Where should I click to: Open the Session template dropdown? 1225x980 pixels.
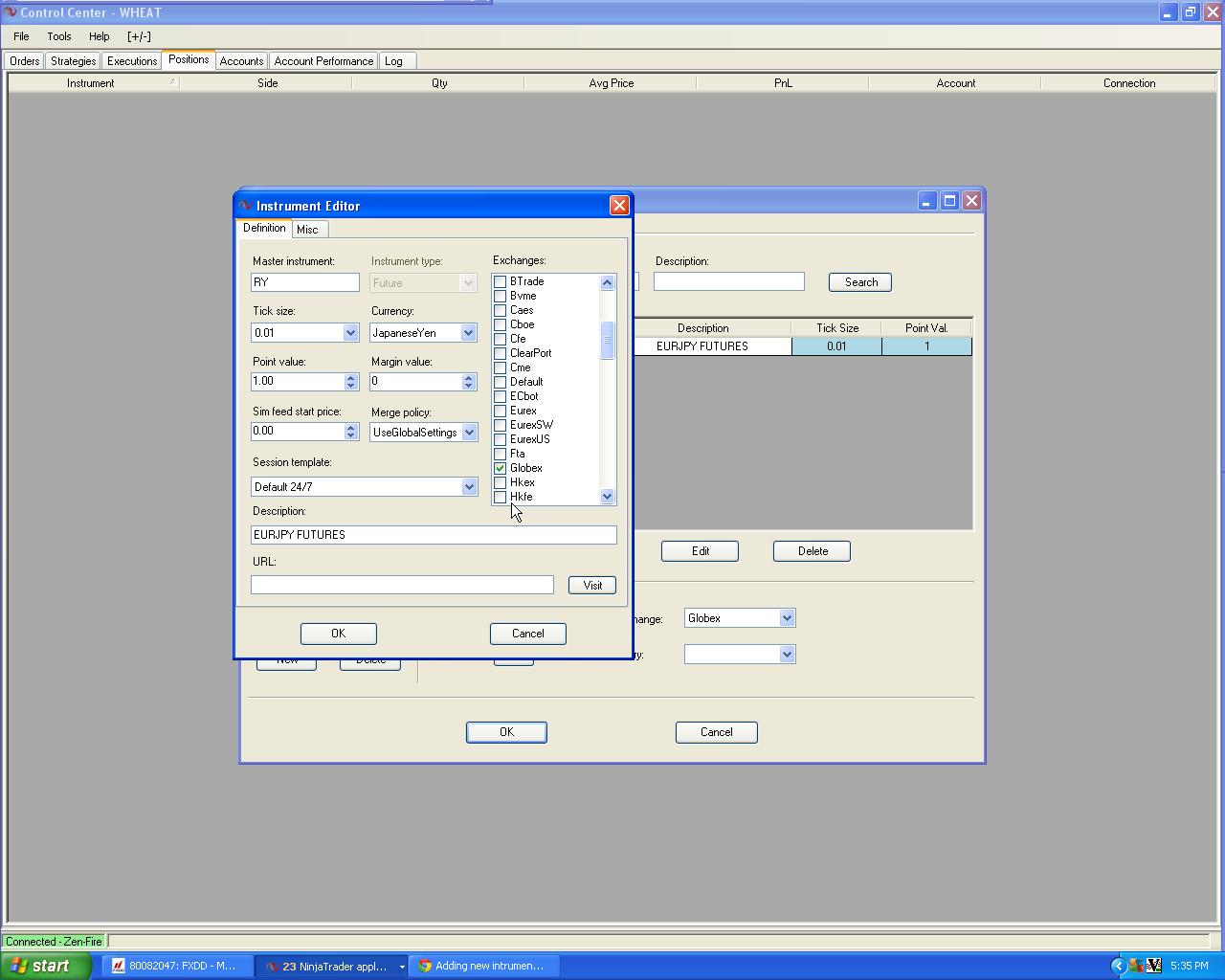point(469,487)
